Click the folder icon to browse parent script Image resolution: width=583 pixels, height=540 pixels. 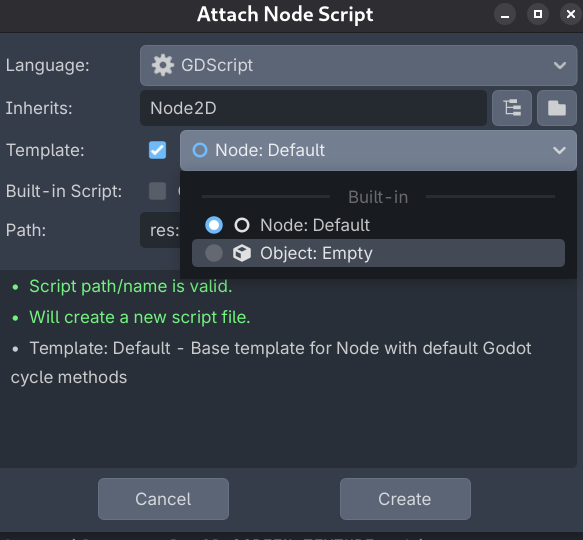click(557, 108)
